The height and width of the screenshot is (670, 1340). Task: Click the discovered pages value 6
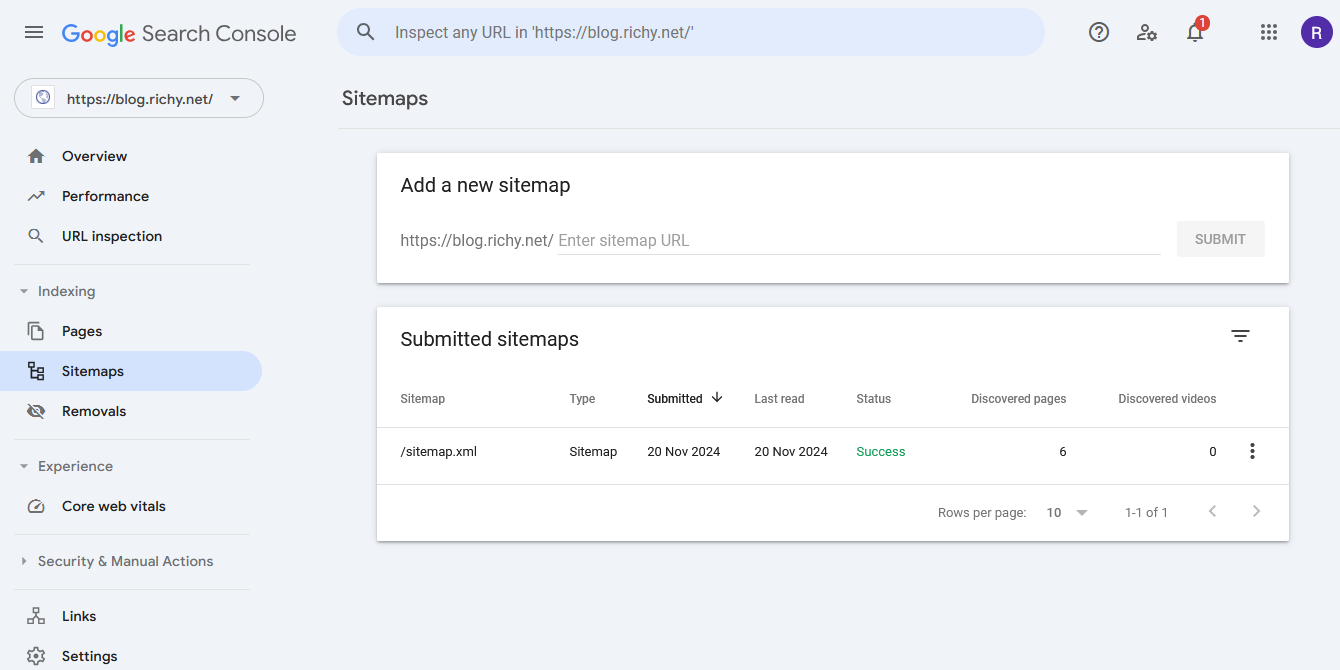click(1063, 452)
